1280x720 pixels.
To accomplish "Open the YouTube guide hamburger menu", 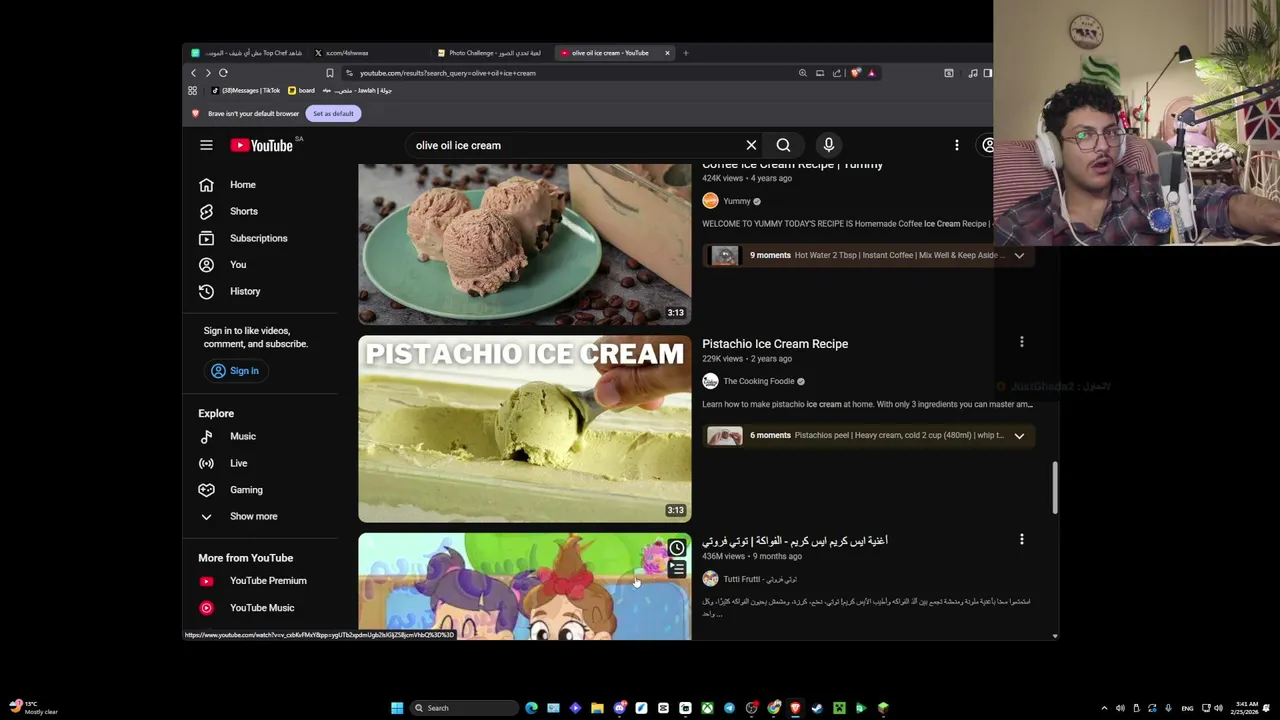I will point(206,145).
